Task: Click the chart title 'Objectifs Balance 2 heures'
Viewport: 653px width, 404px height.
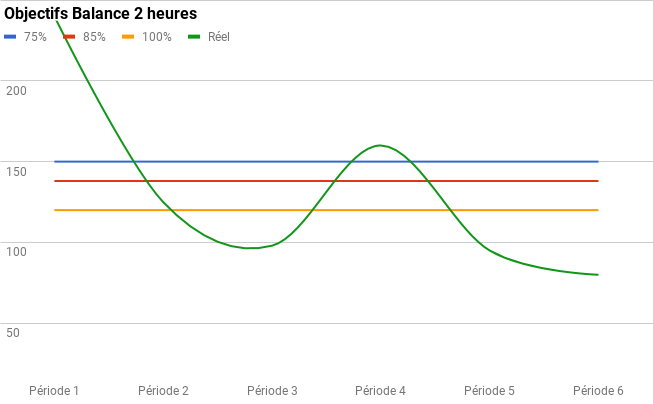Action: click(100, 14)
